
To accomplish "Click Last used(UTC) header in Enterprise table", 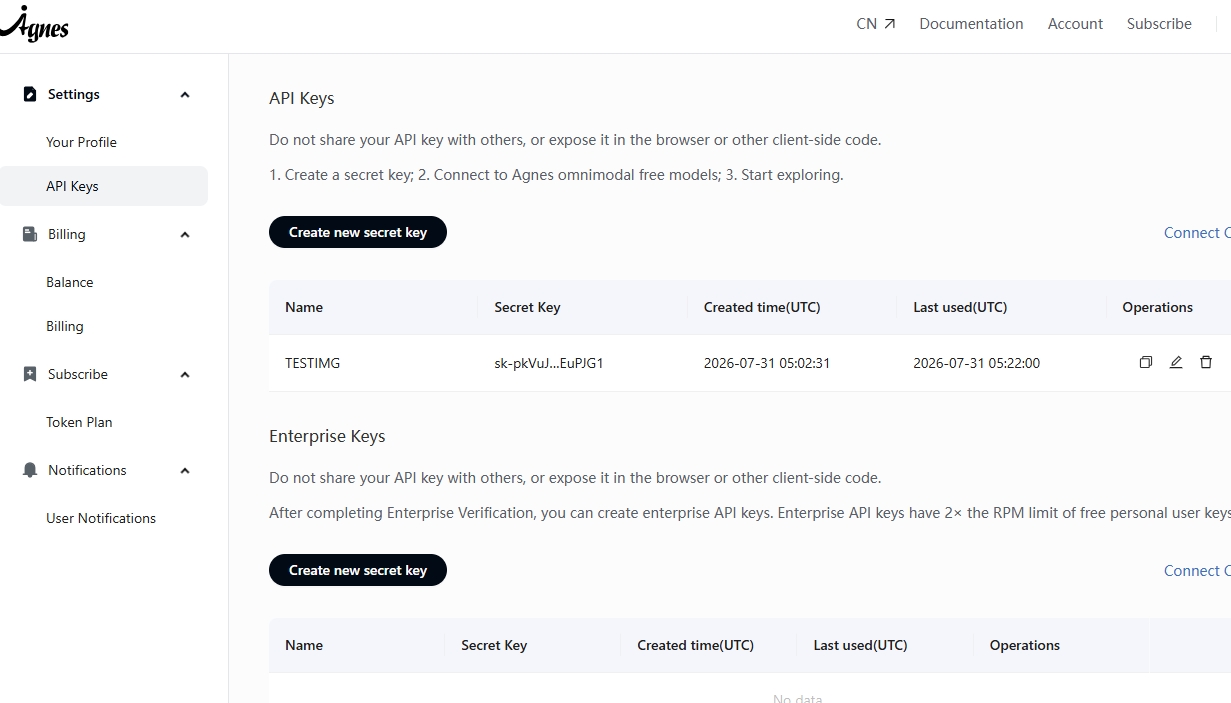I will [860, 645].
